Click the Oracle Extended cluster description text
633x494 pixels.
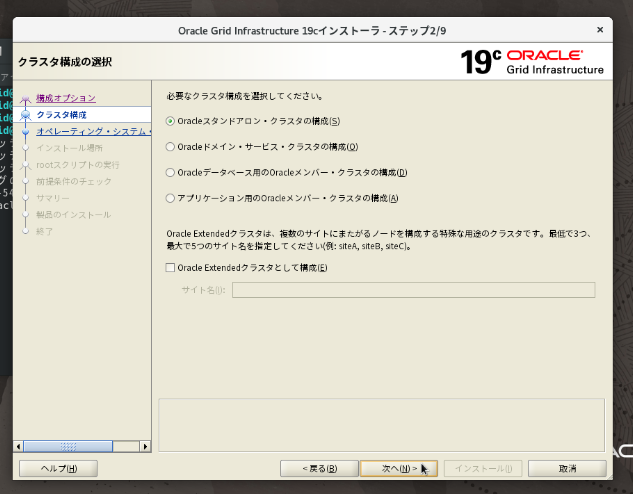(379, 240)
